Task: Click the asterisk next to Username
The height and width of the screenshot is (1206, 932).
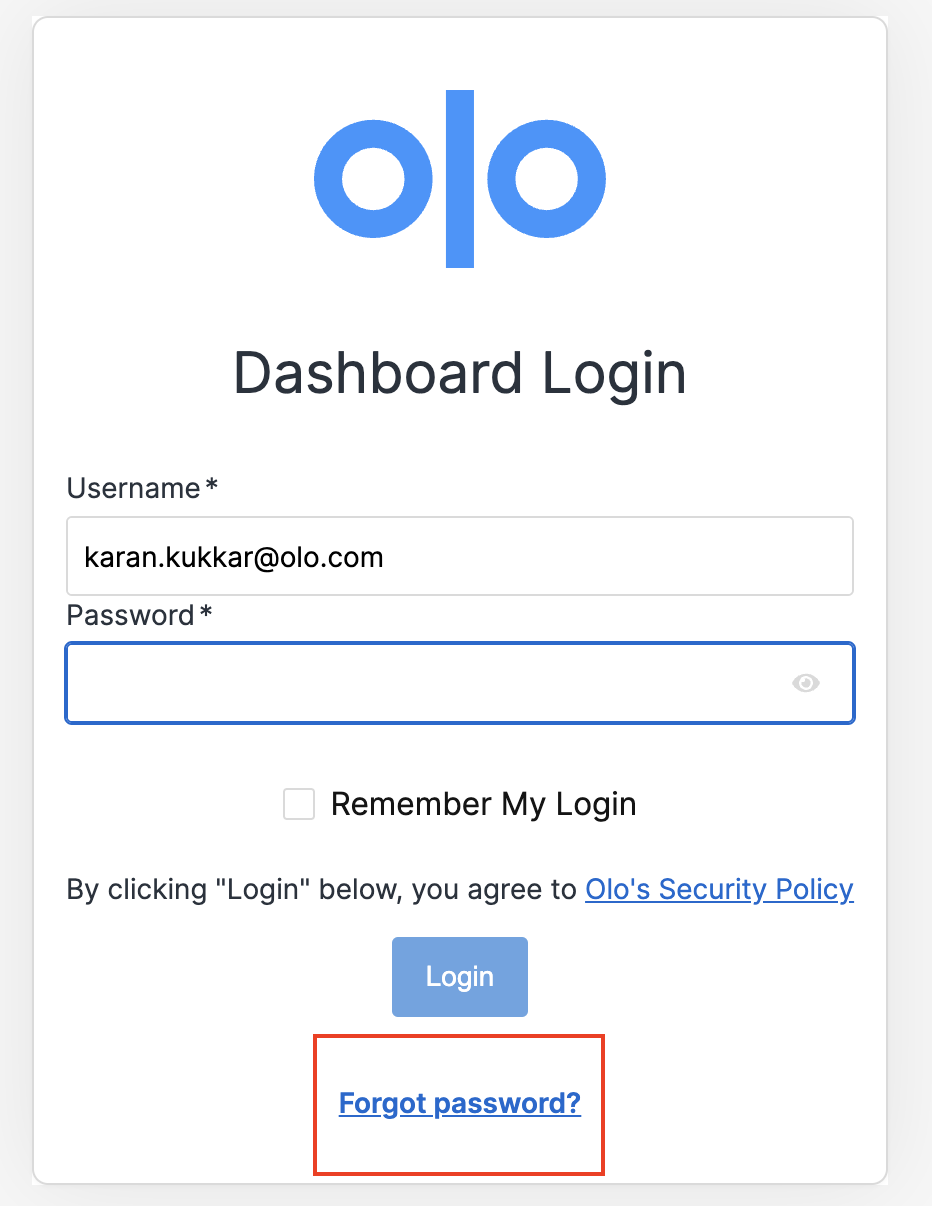Action: point(211,486)
